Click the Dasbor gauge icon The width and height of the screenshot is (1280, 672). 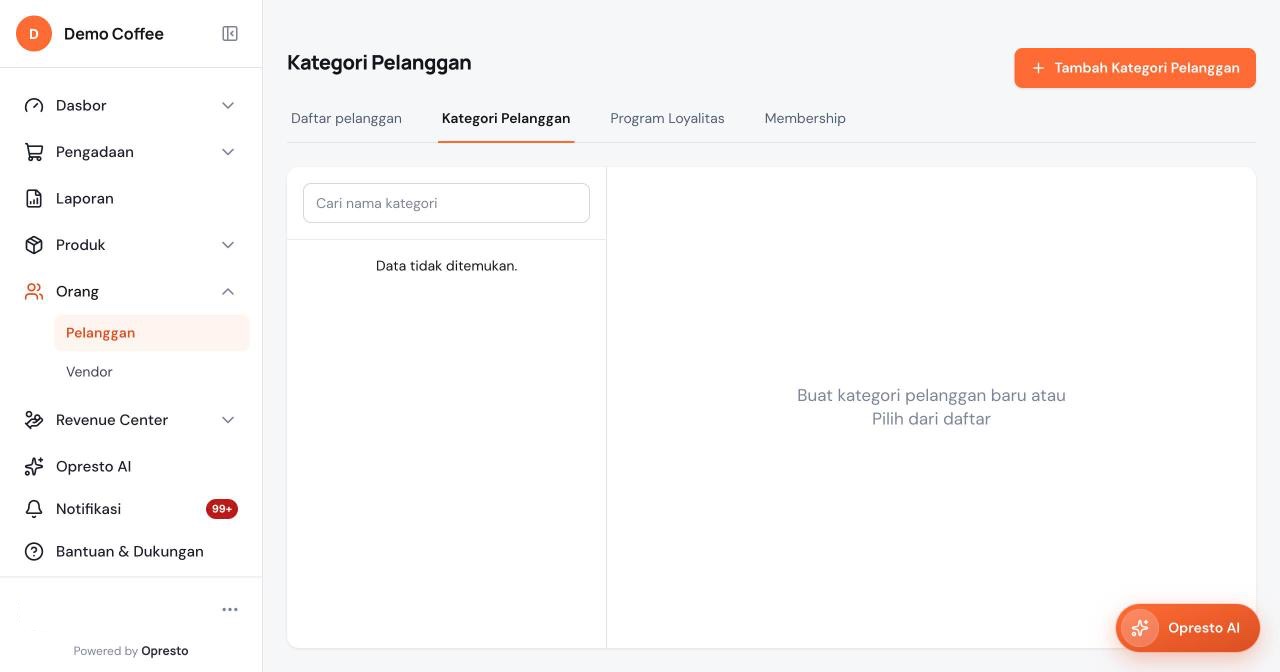click(34, 106)
